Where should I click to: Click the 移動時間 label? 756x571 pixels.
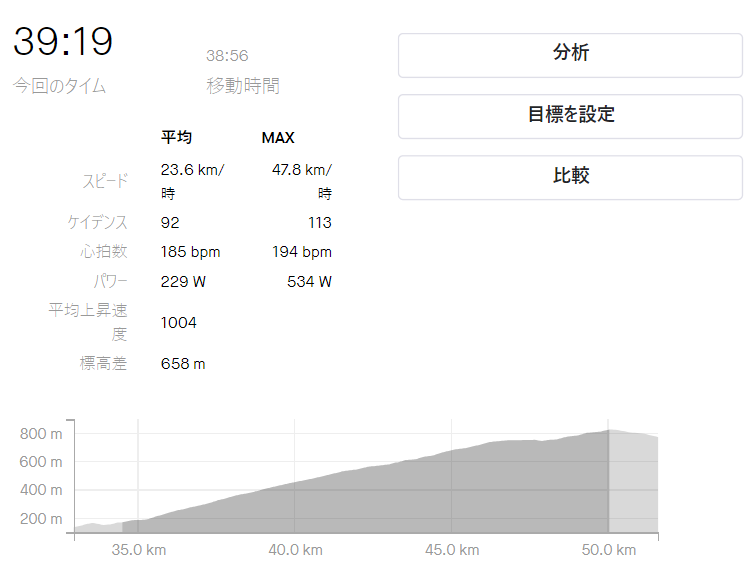click(x=243, y=86)
